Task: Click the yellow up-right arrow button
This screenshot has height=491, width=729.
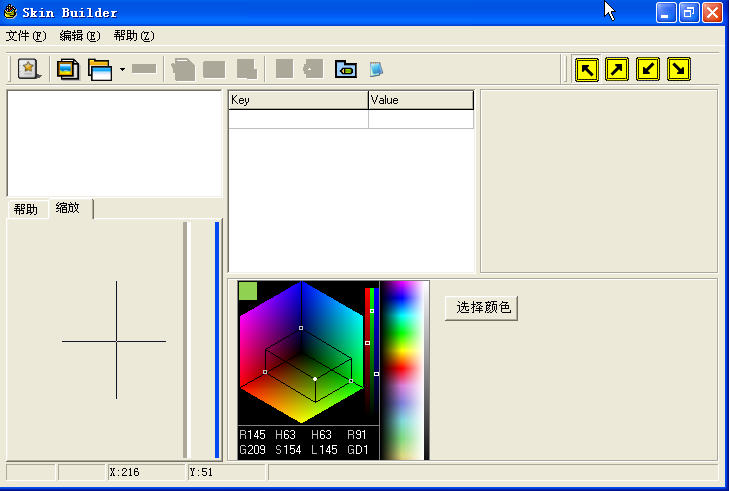Action: click(617, 70)
